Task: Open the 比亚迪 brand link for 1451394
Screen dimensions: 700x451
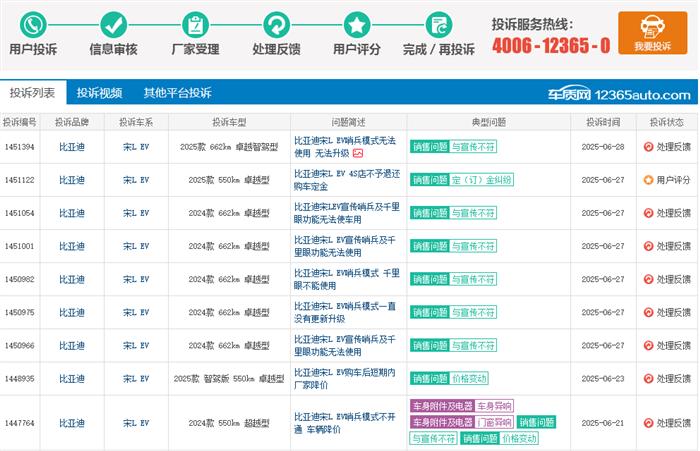Action: 72,147
